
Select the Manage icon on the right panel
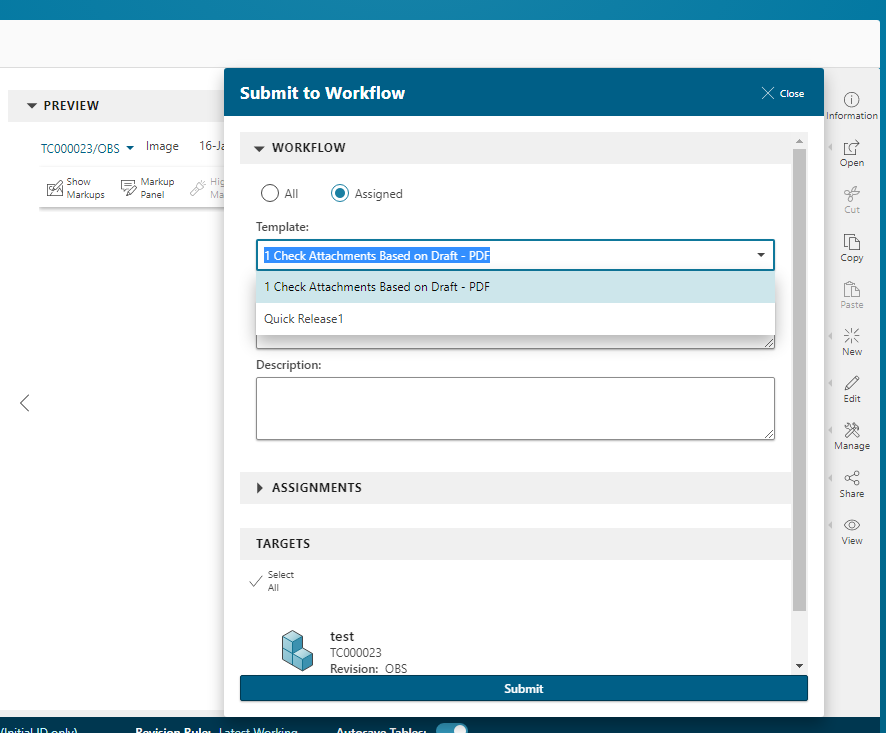click(851, 436)
